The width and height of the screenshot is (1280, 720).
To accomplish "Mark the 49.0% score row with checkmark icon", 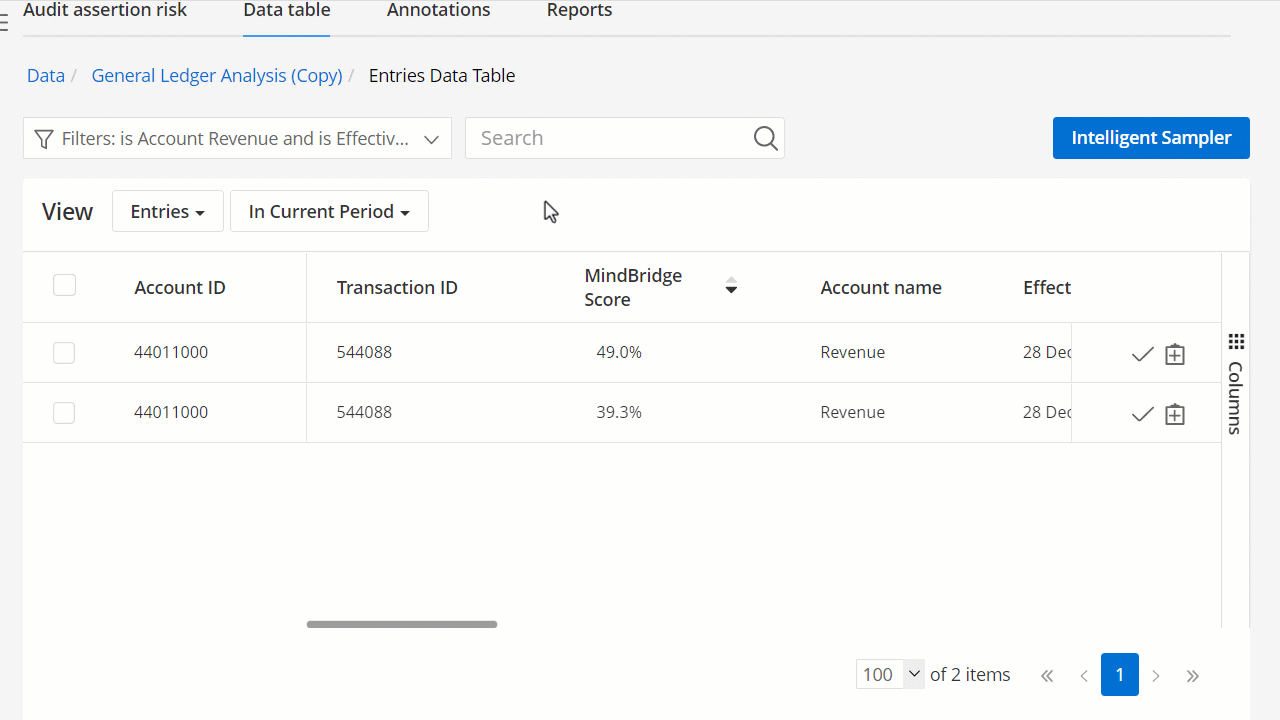I will coord(1143,354).
